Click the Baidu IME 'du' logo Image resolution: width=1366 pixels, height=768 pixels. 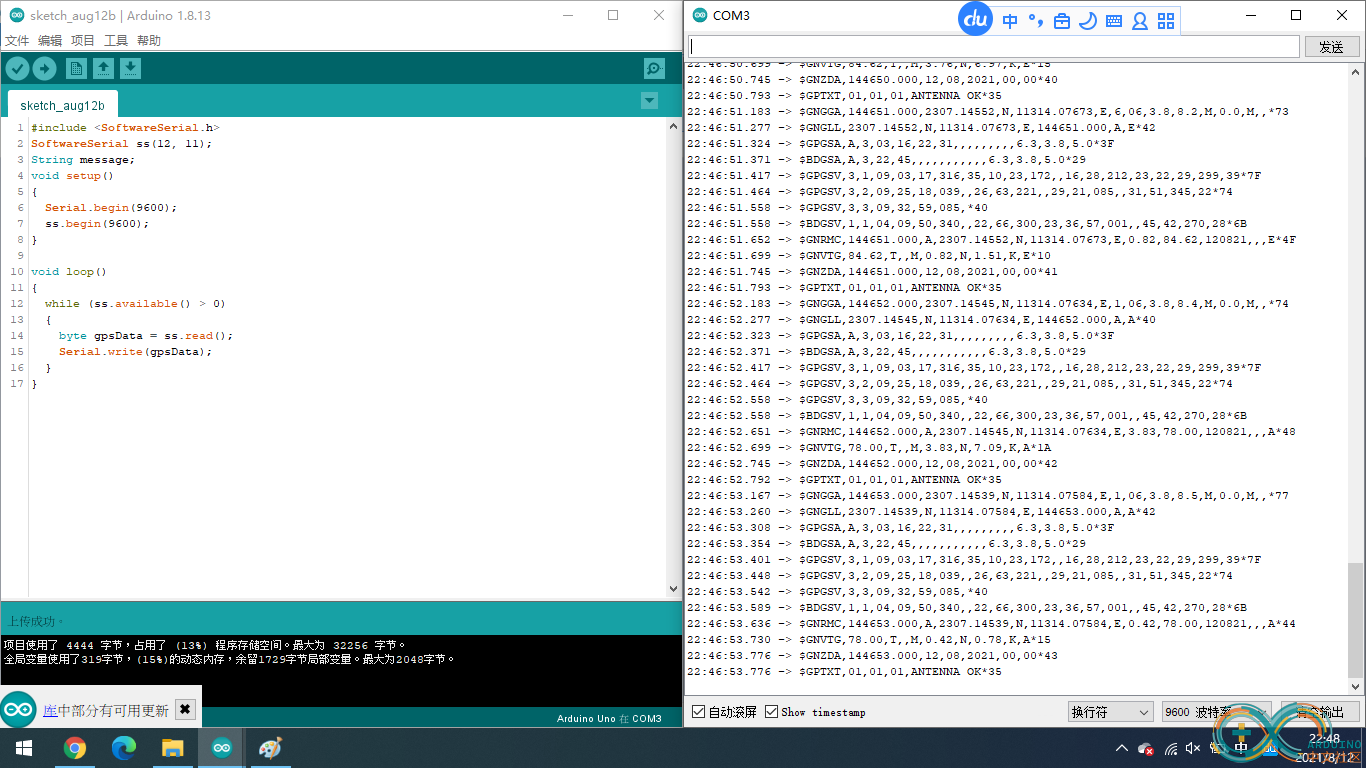(x=975, y=19)
